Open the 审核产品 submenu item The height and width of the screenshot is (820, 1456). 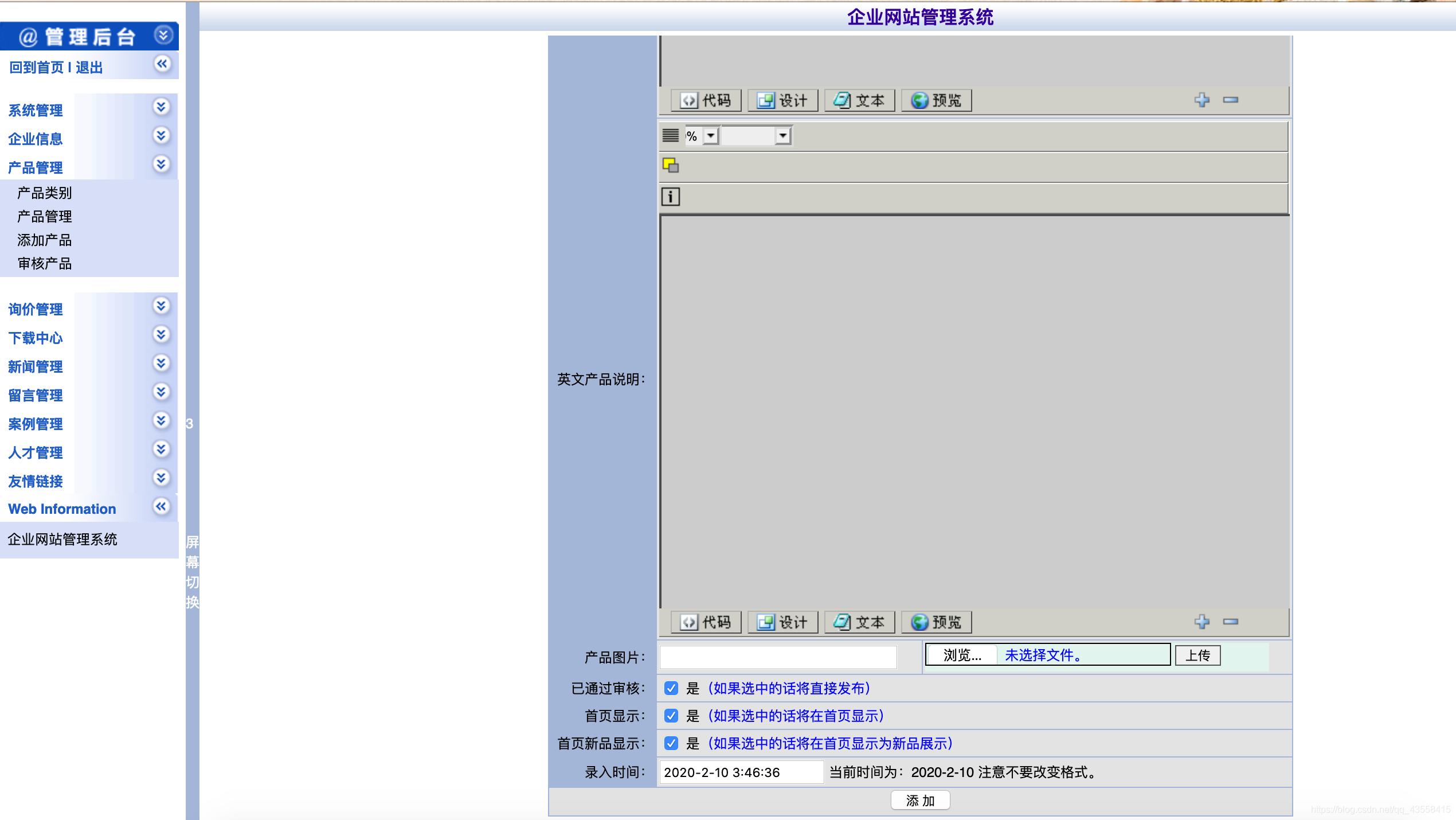45,264
